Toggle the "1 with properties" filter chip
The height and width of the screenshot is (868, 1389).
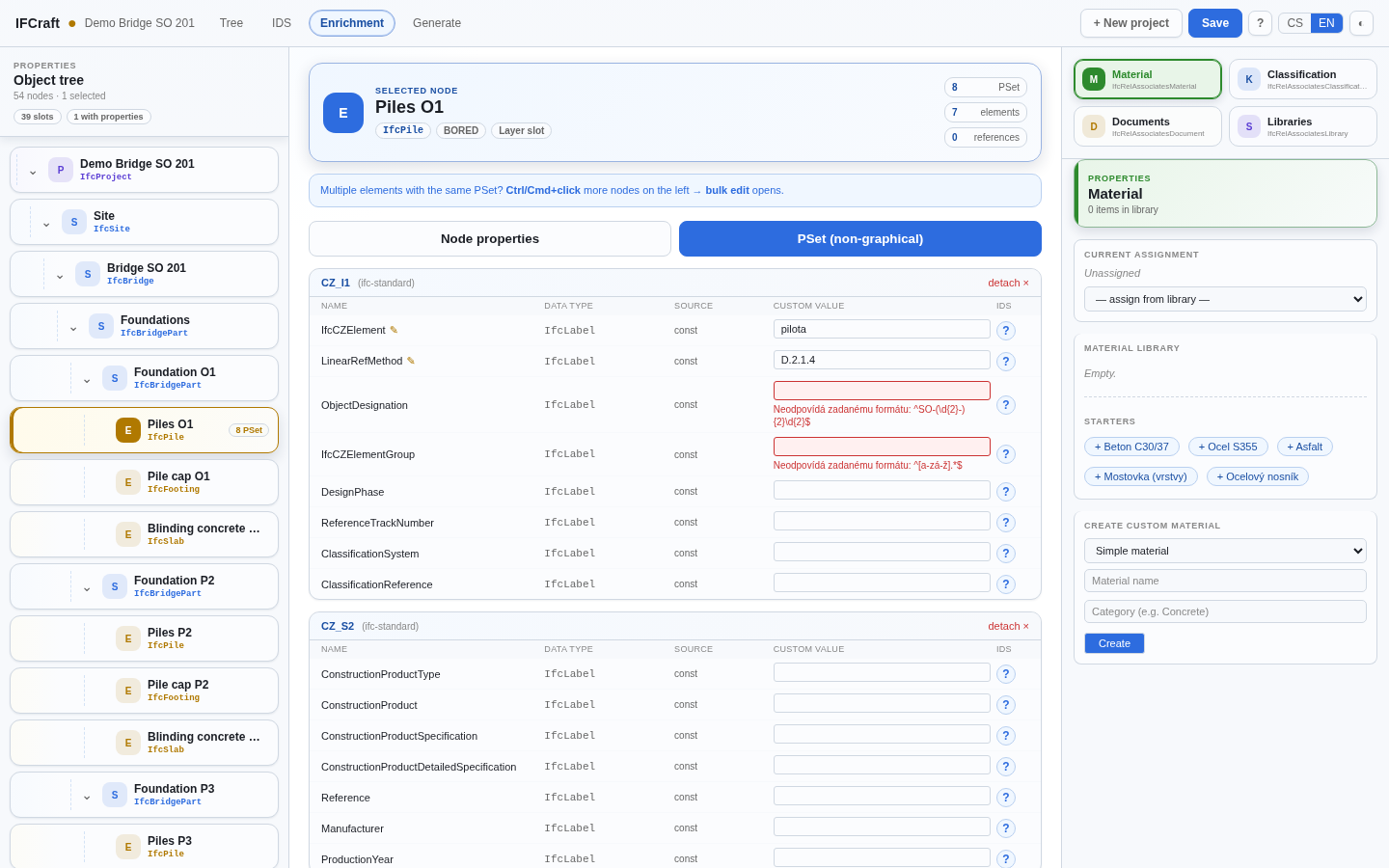tap(109, 117)
